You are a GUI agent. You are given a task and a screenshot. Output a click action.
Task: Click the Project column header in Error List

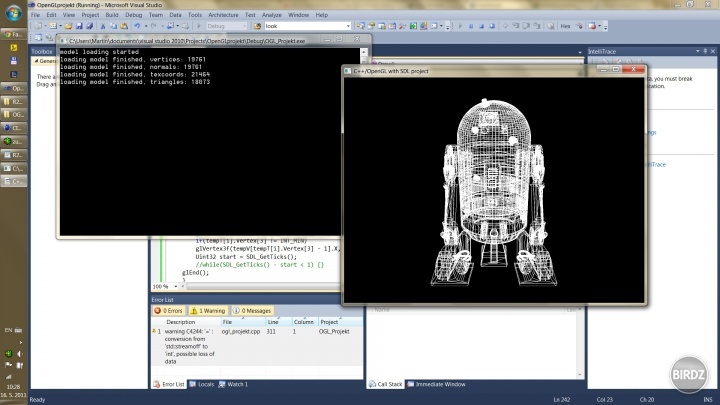[340, 322]
